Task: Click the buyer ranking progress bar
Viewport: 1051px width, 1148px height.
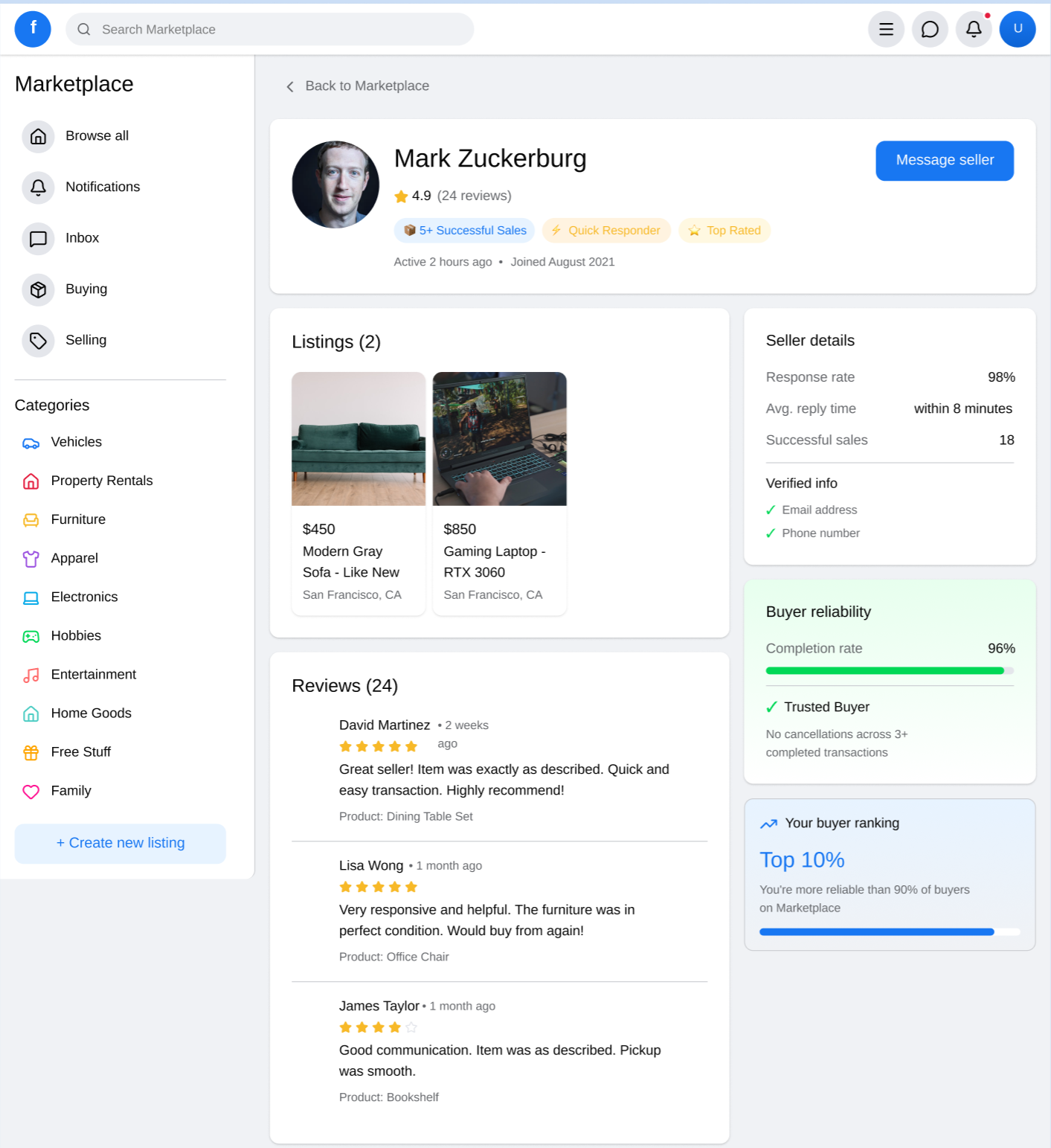Action: [x=890, y=931]
